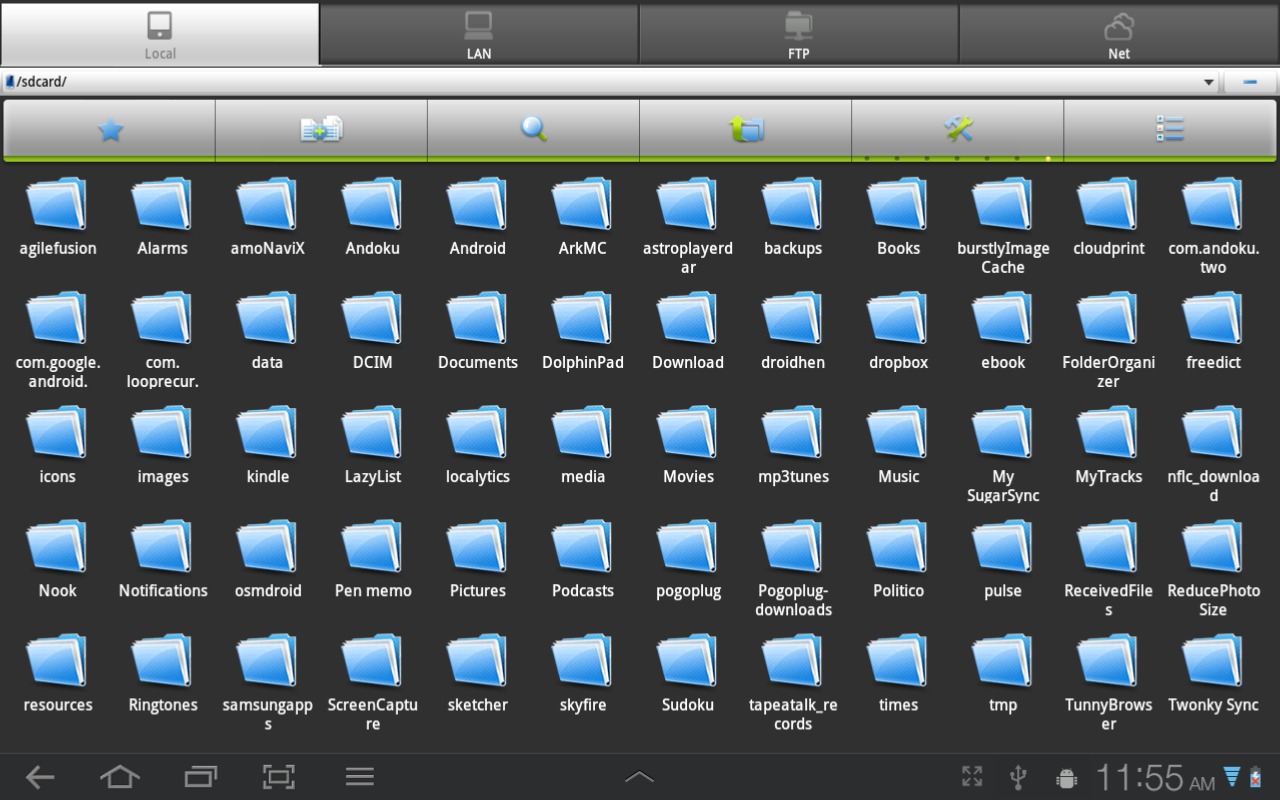Open the nflc_download folder

click(1213, 454)
